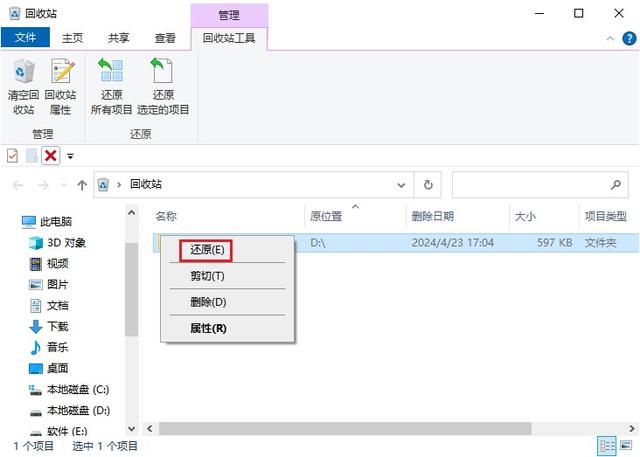Refresh the Recycle Bin view

point(428,185)
